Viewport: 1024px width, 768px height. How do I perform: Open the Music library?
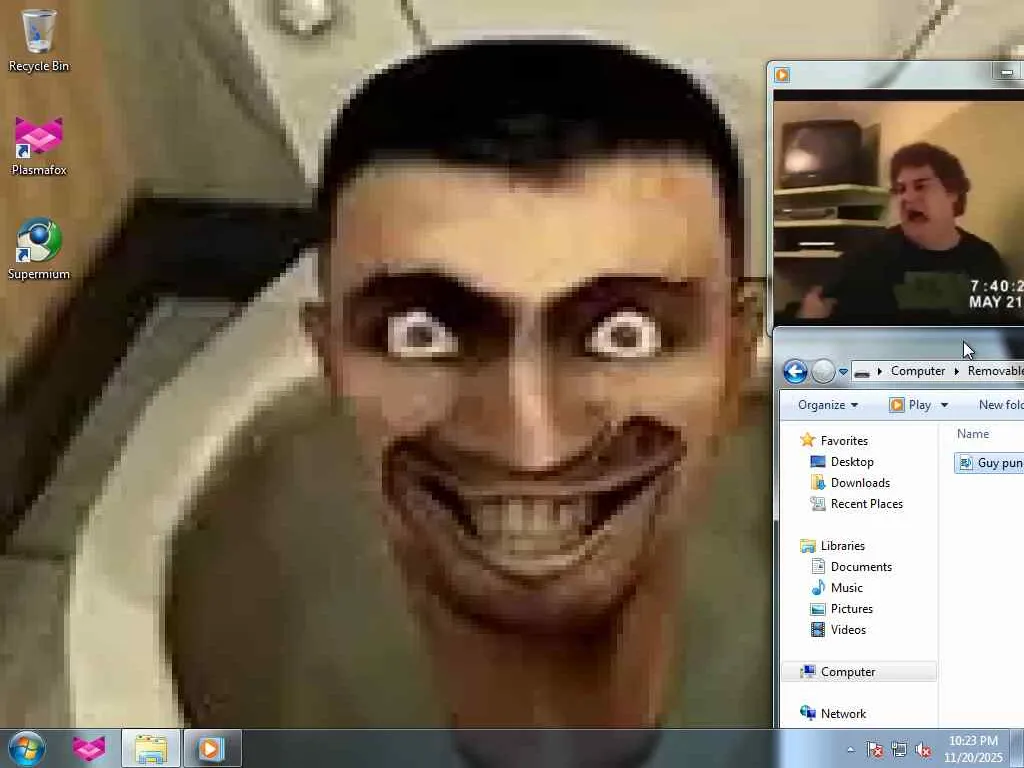tap(846, 588)
